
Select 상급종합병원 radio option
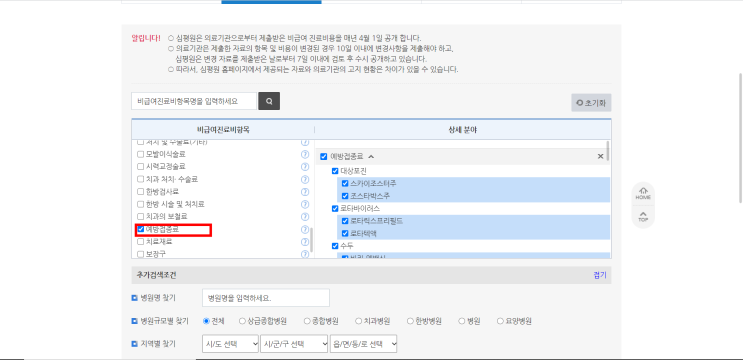242,321
